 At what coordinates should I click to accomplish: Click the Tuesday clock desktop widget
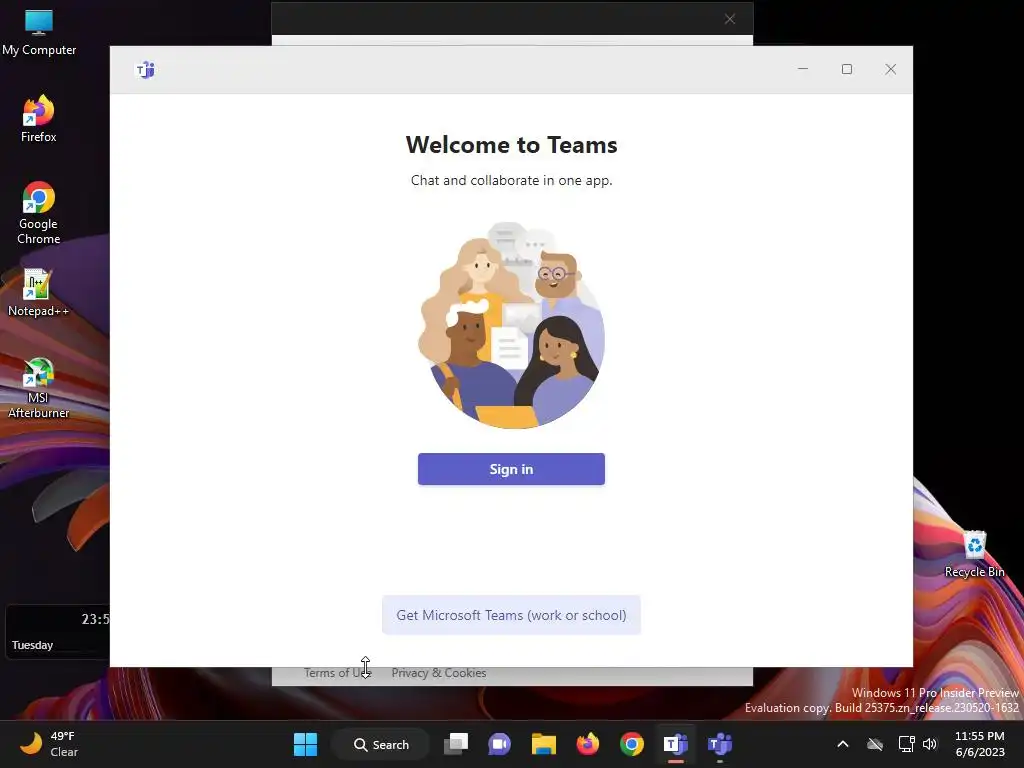pyautogui.click(x=57, y=632)
